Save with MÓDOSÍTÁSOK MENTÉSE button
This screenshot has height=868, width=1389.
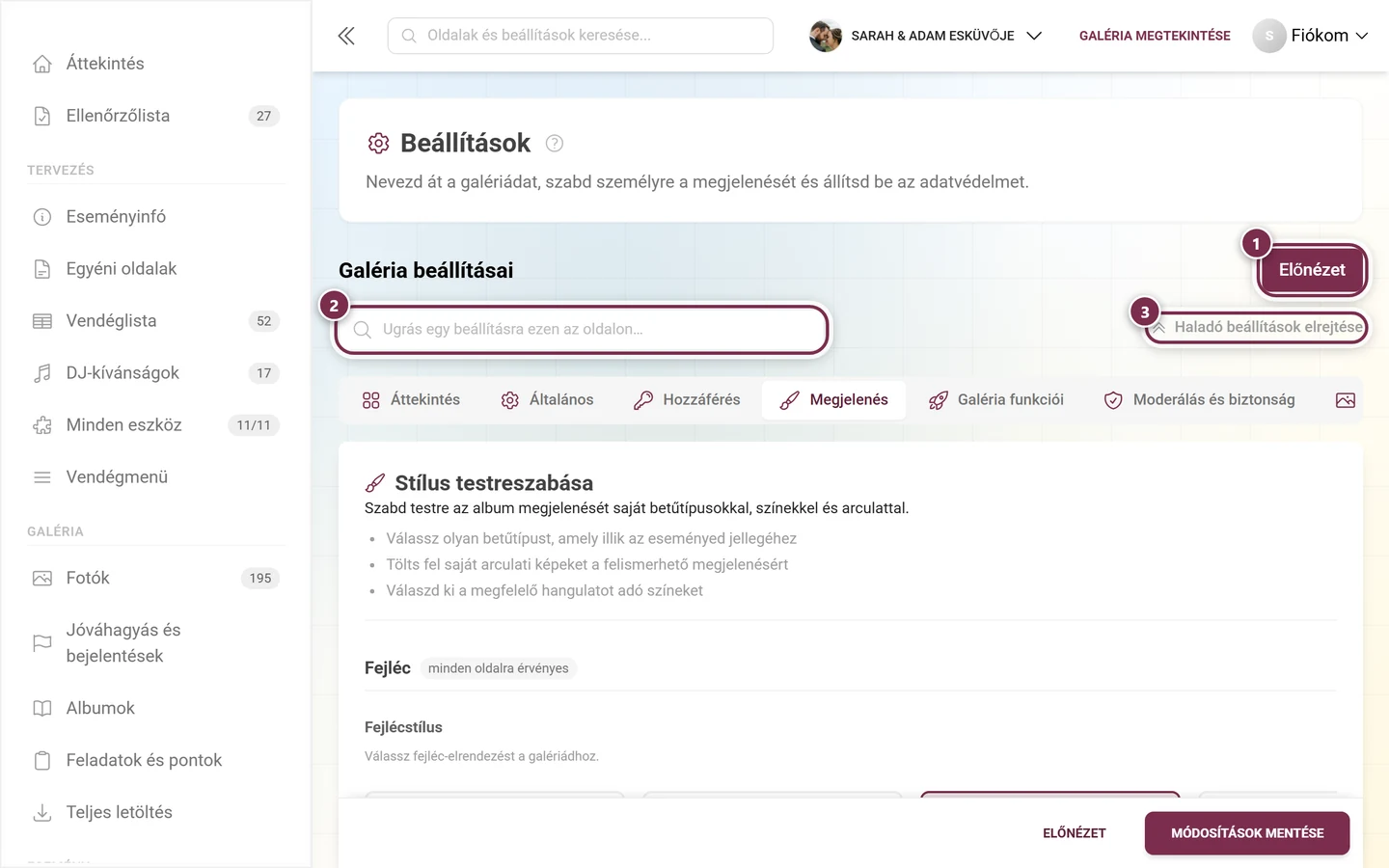(1247, 833)
